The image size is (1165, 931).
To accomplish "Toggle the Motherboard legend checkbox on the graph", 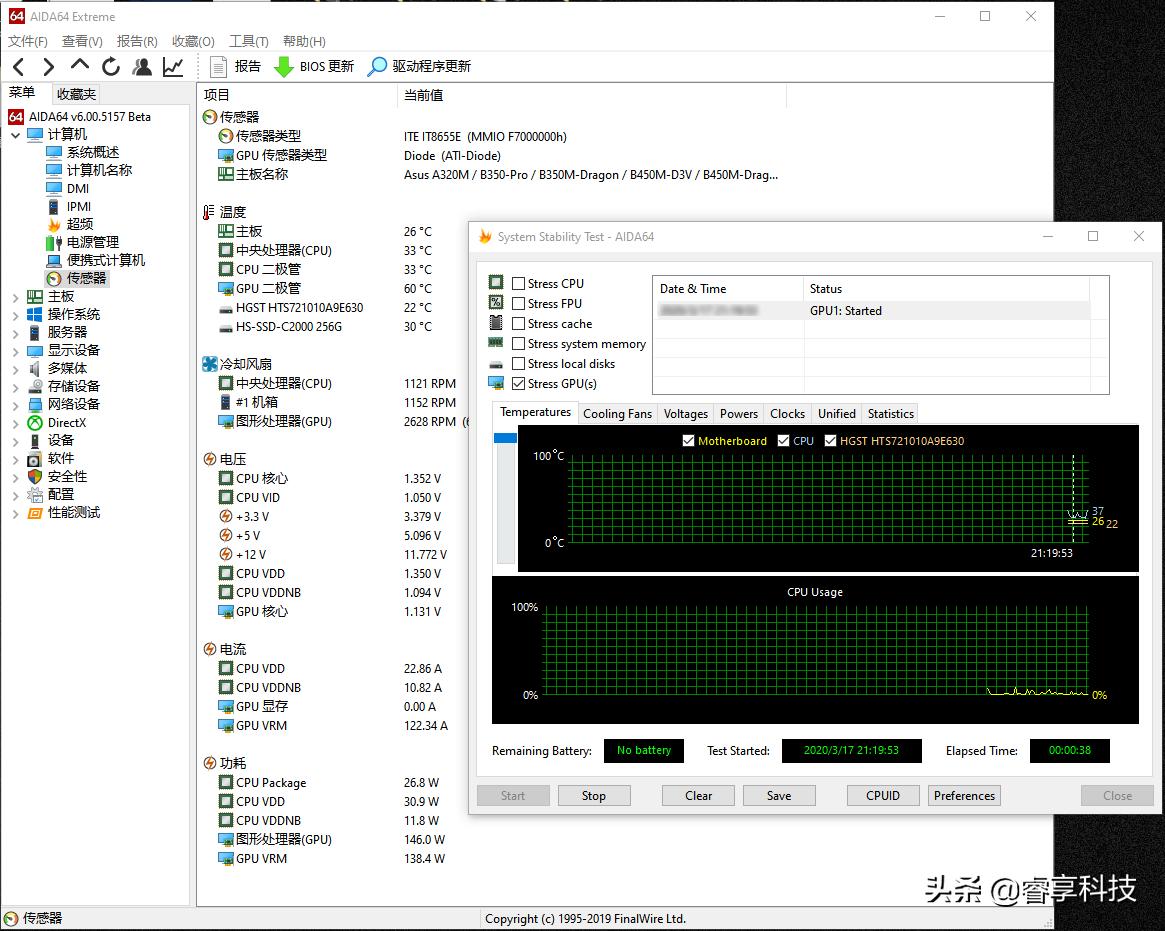I will (x=688, y=440).
